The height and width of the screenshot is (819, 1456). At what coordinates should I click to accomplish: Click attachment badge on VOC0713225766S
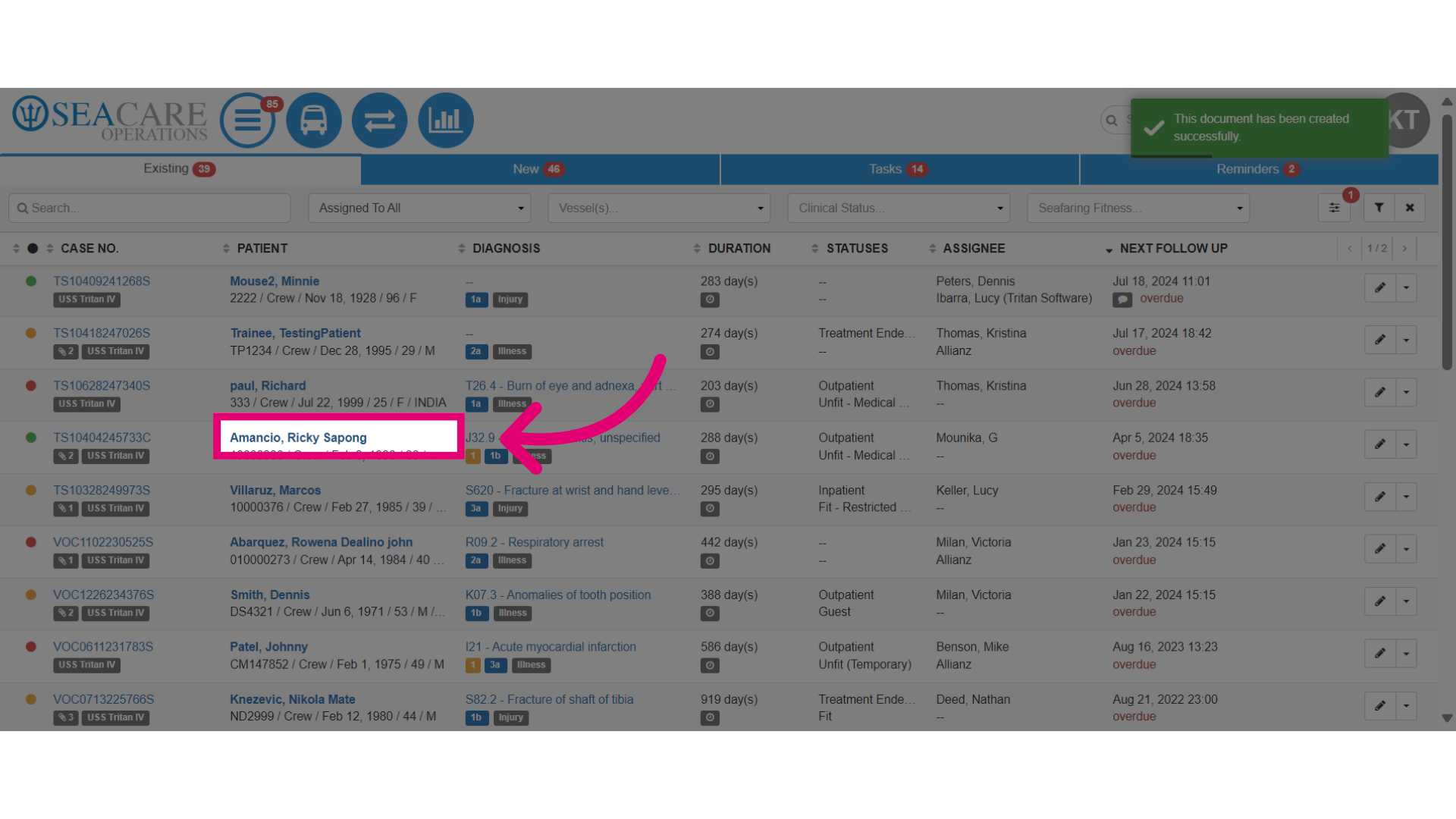[66, 717]
